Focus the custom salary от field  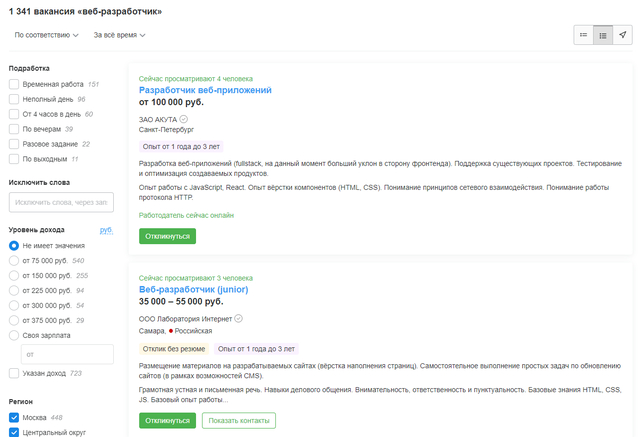(x=67, y=353)
